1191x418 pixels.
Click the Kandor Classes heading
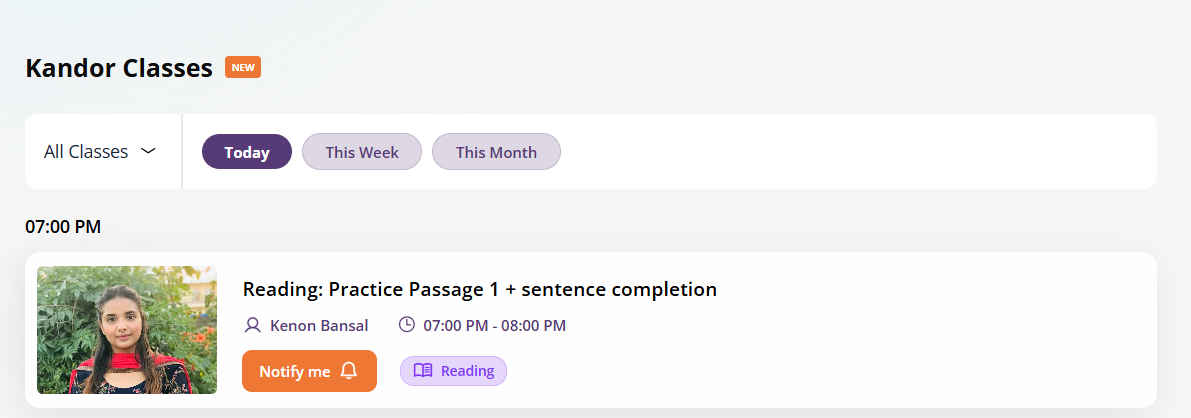point(119,68)
